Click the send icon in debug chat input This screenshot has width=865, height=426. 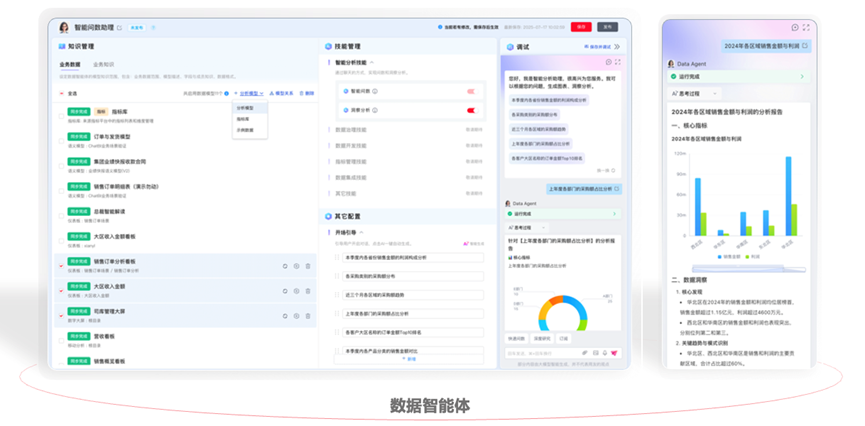point(616,352)
